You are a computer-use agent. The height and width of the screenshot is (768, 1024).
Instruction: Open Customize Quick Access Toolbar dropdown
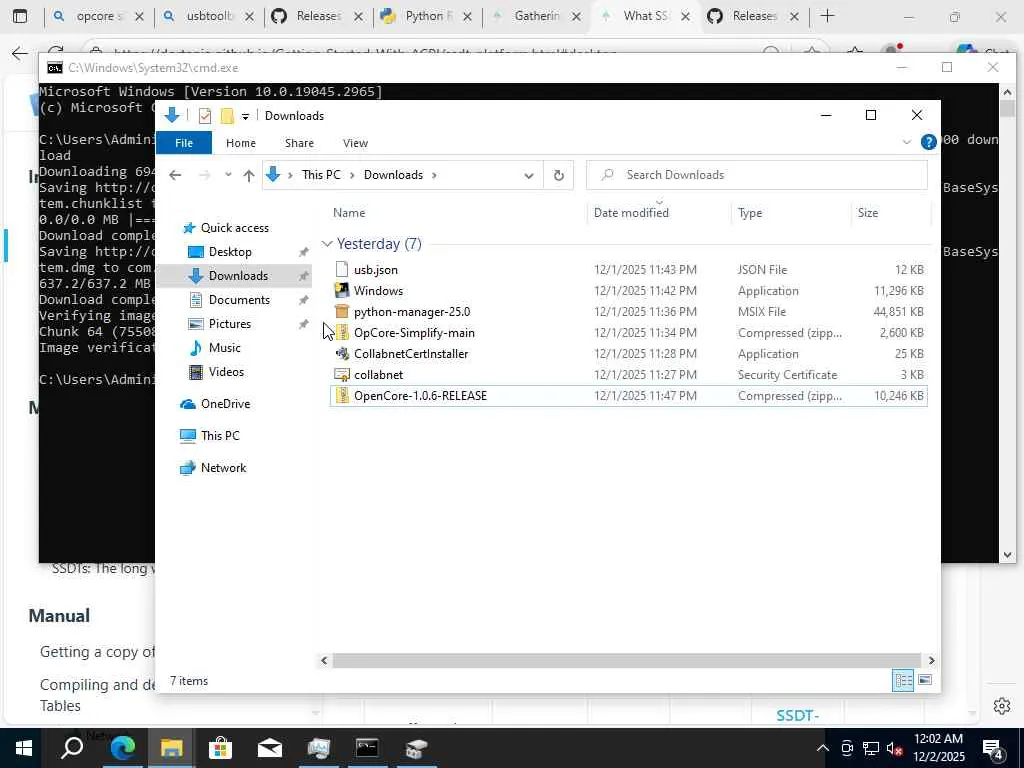pyautogui.click(x=246, y=116)
